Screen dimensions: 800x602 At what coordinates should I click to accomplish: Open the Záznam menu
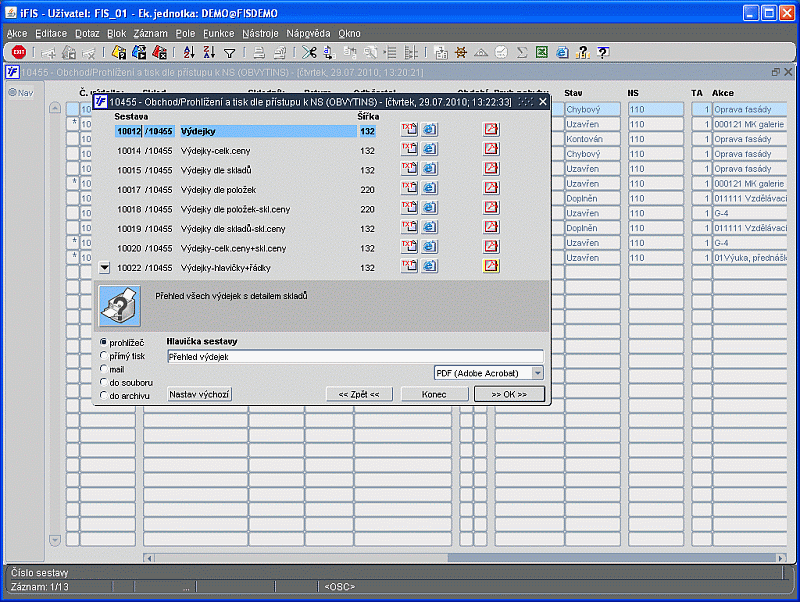[151, 34]
